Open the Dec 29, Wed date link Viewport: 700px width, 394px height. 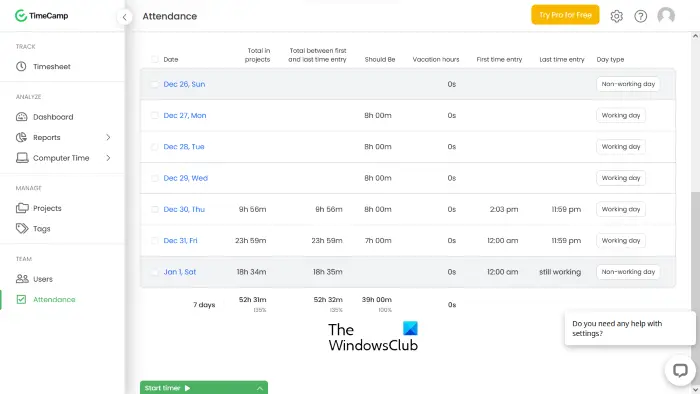click(x=186, y=178)
